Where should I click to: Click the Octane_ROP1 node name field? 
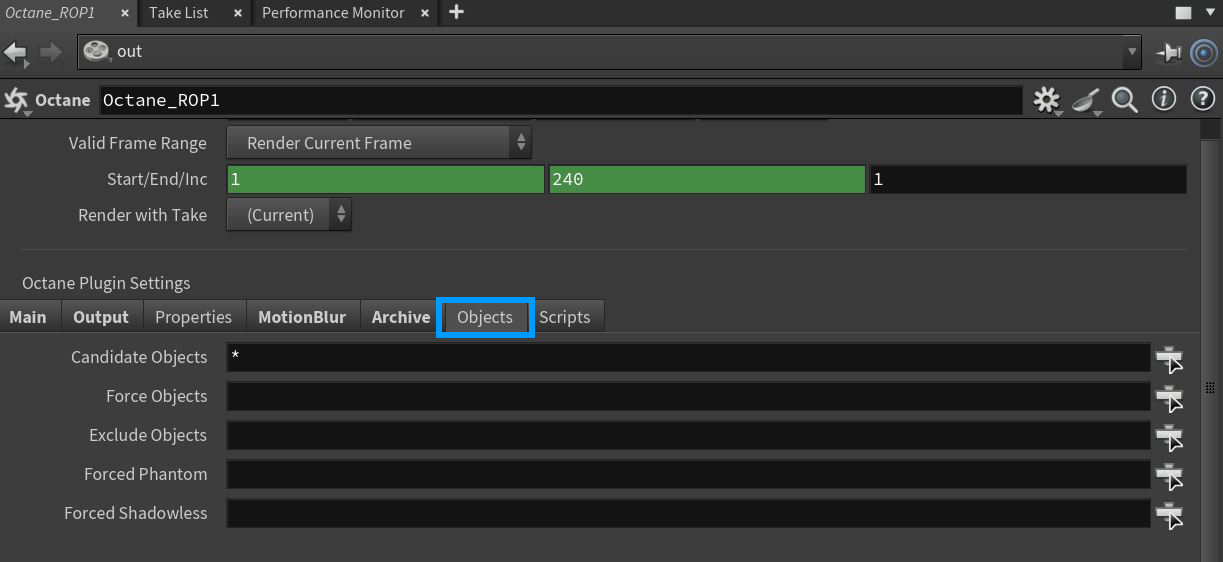coord(560,100)
